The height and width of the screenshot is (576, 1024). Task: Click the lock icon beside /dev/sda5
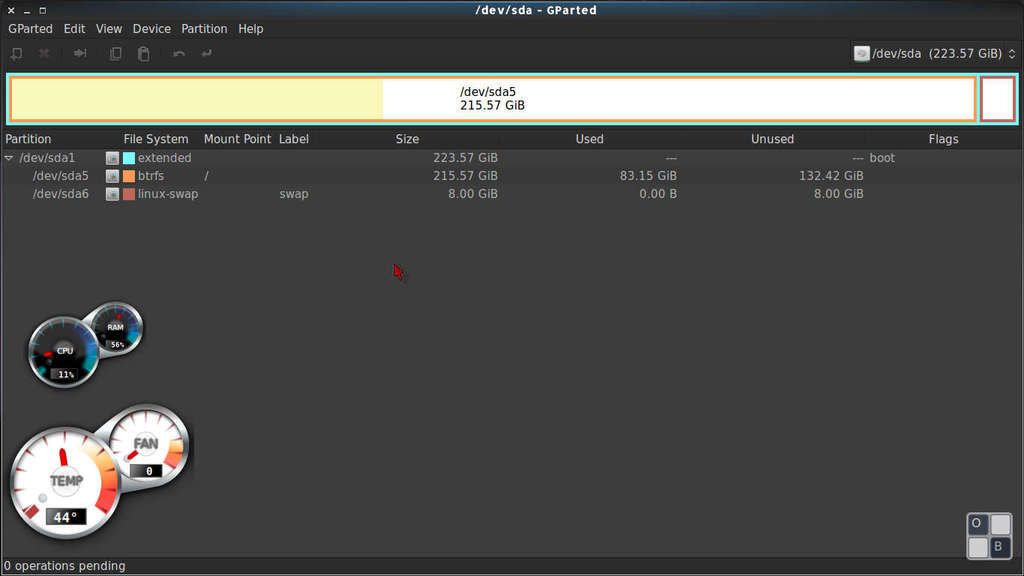[112, 176]
